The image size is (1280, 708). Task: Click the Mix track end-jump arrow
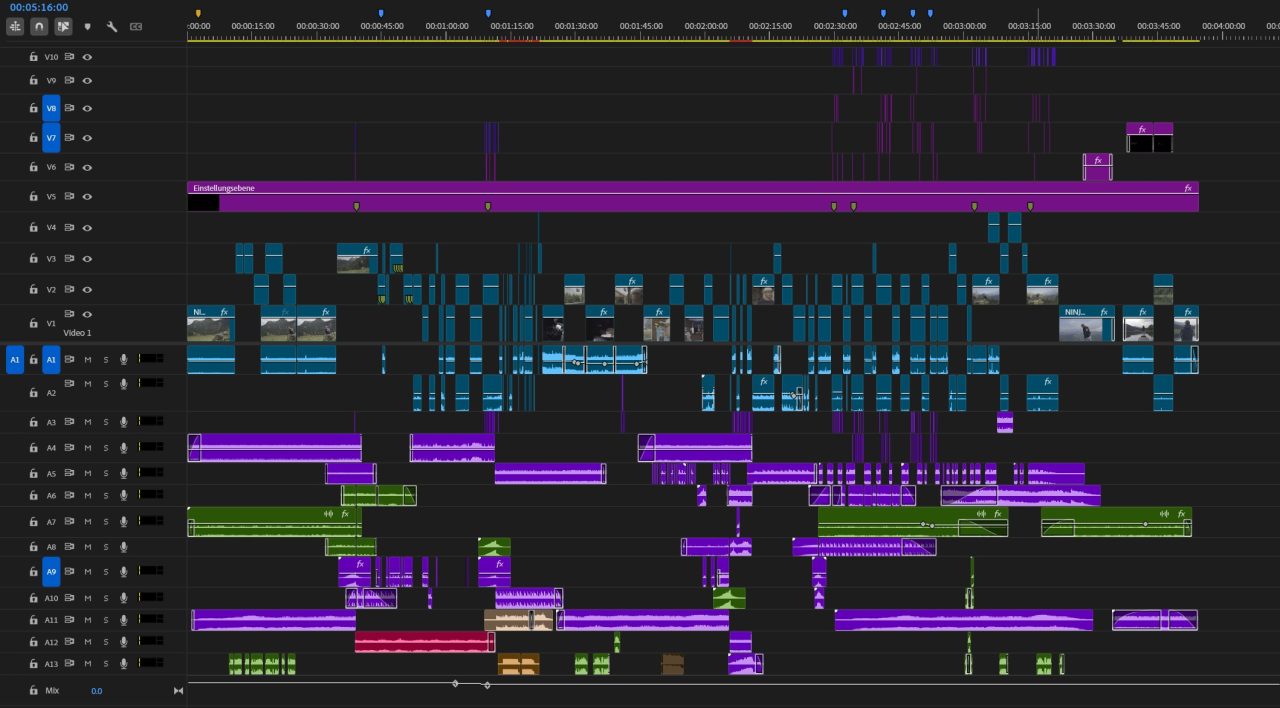coord(178,691)
